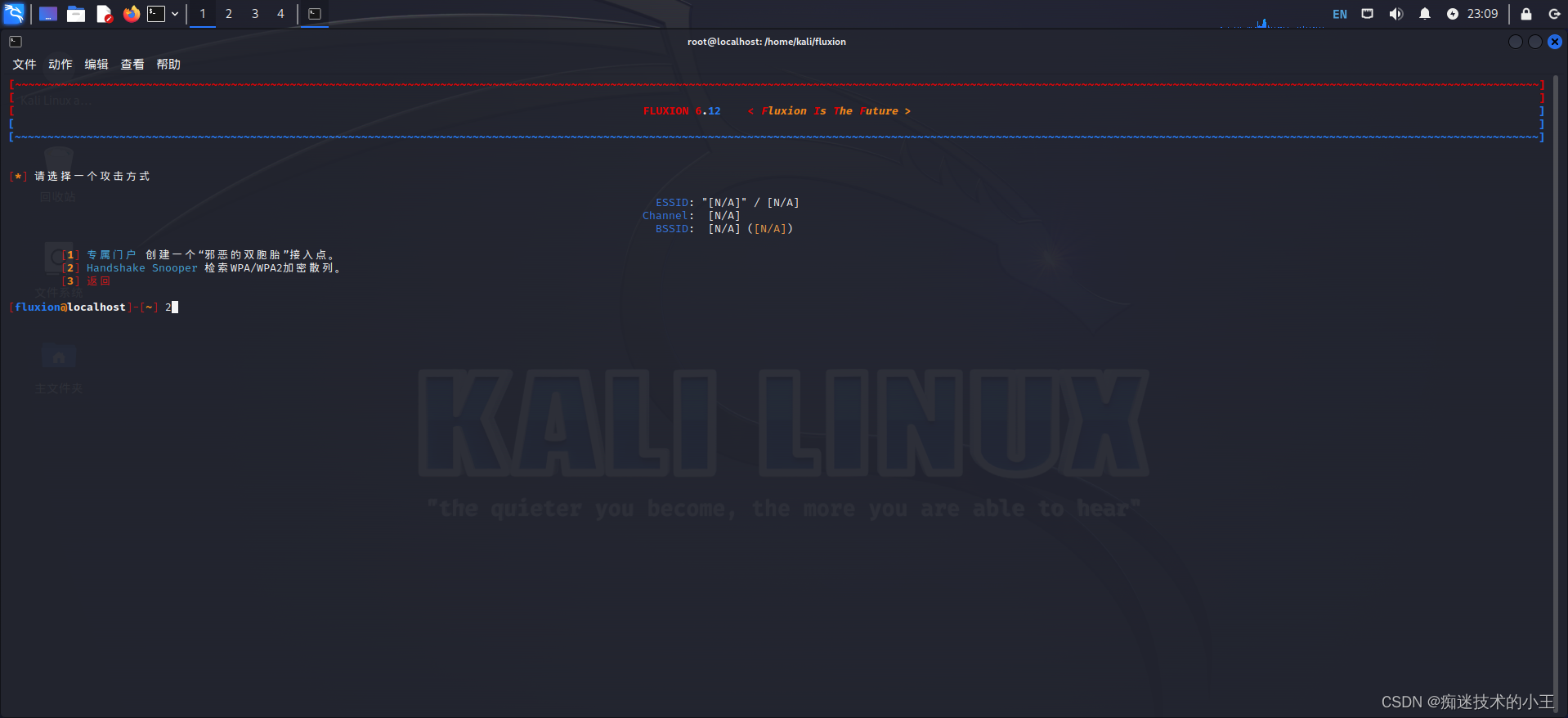Click option 3 返回 line
Image resolution: width=1568 pixels, height=718 pixels.
(x=86, y=281)
